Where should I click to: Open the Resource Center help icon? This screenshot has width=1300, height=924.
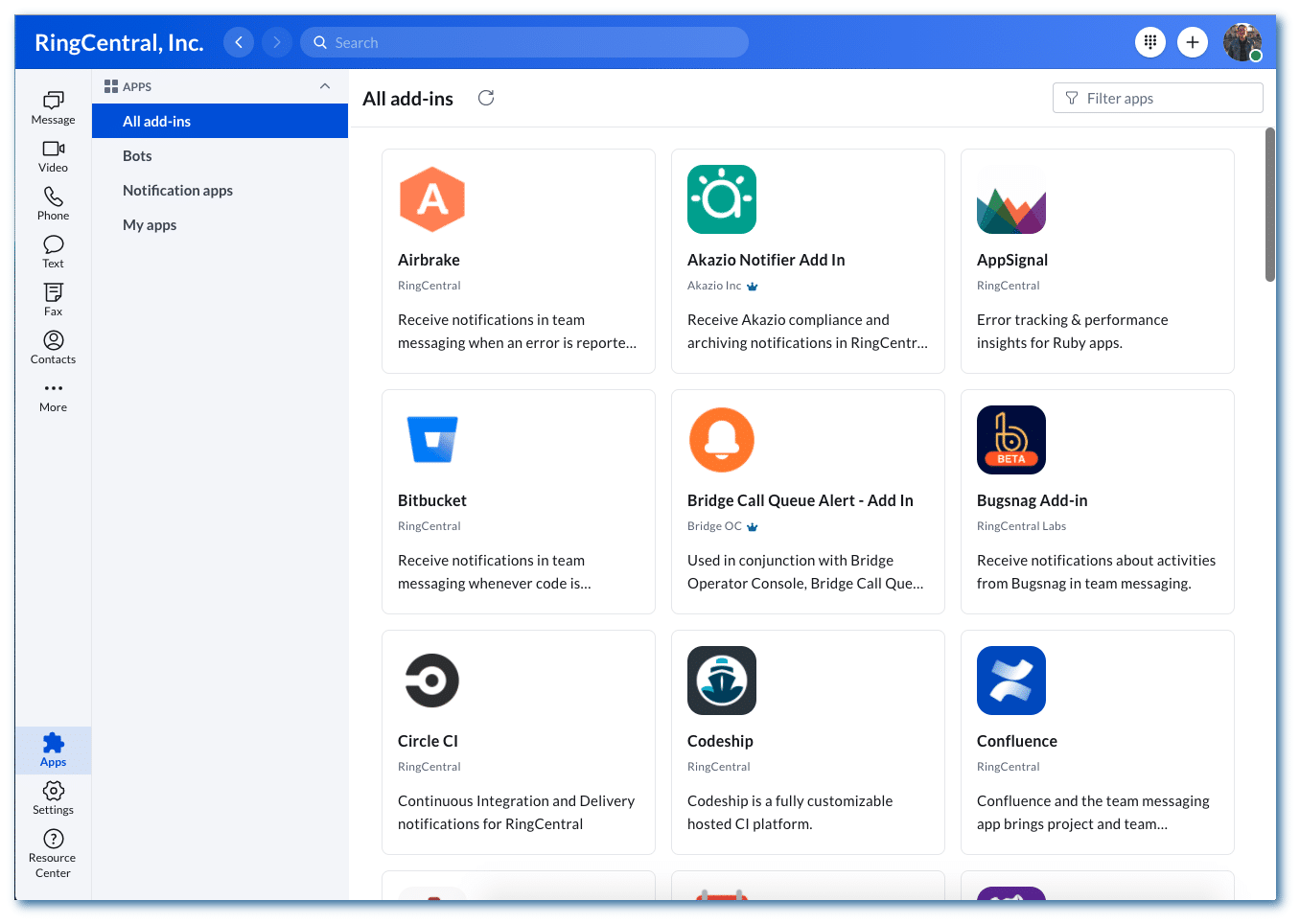point(53,839)
